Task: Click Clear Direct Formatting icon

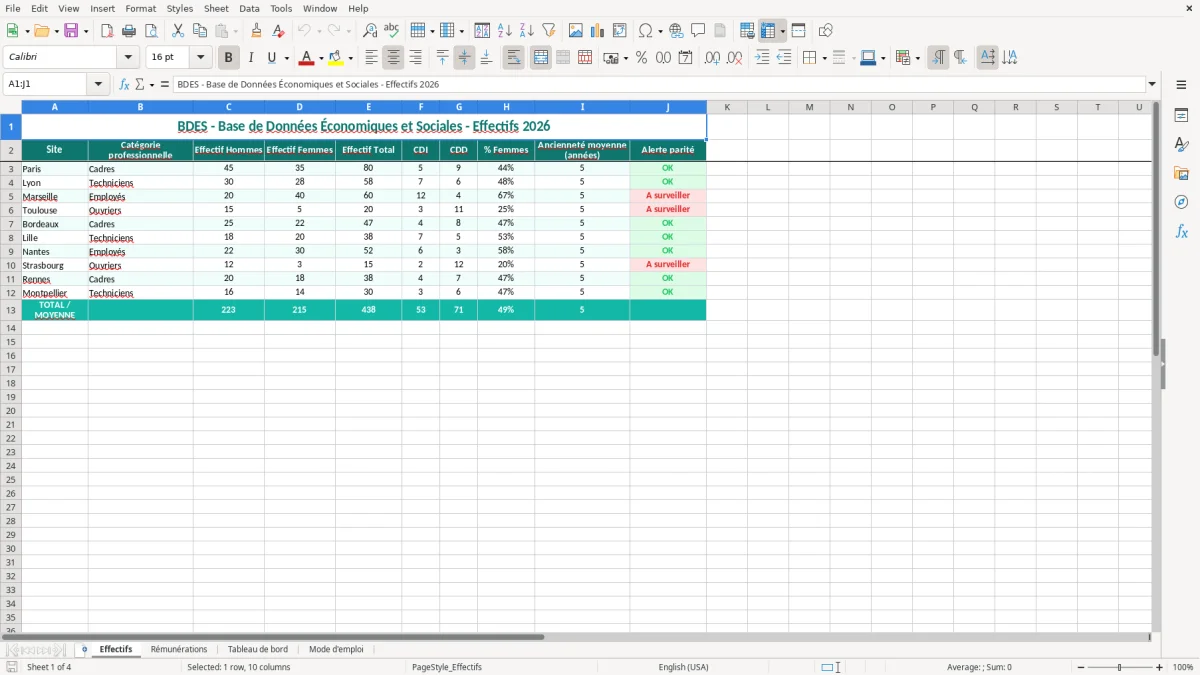Action: click(x=278, y=31)
